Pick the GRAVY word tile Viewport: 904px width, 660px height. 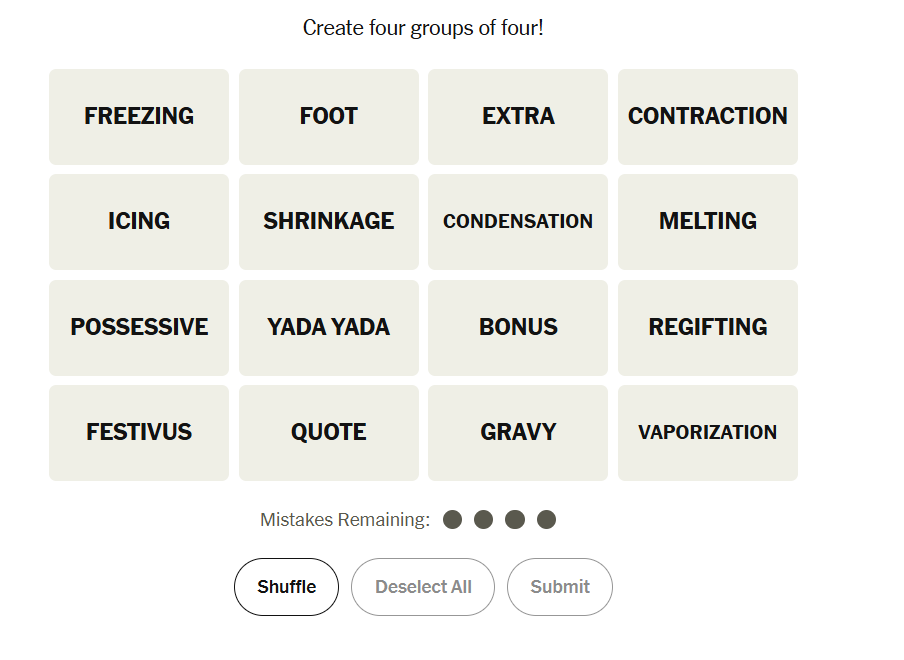tap(518, 433)
